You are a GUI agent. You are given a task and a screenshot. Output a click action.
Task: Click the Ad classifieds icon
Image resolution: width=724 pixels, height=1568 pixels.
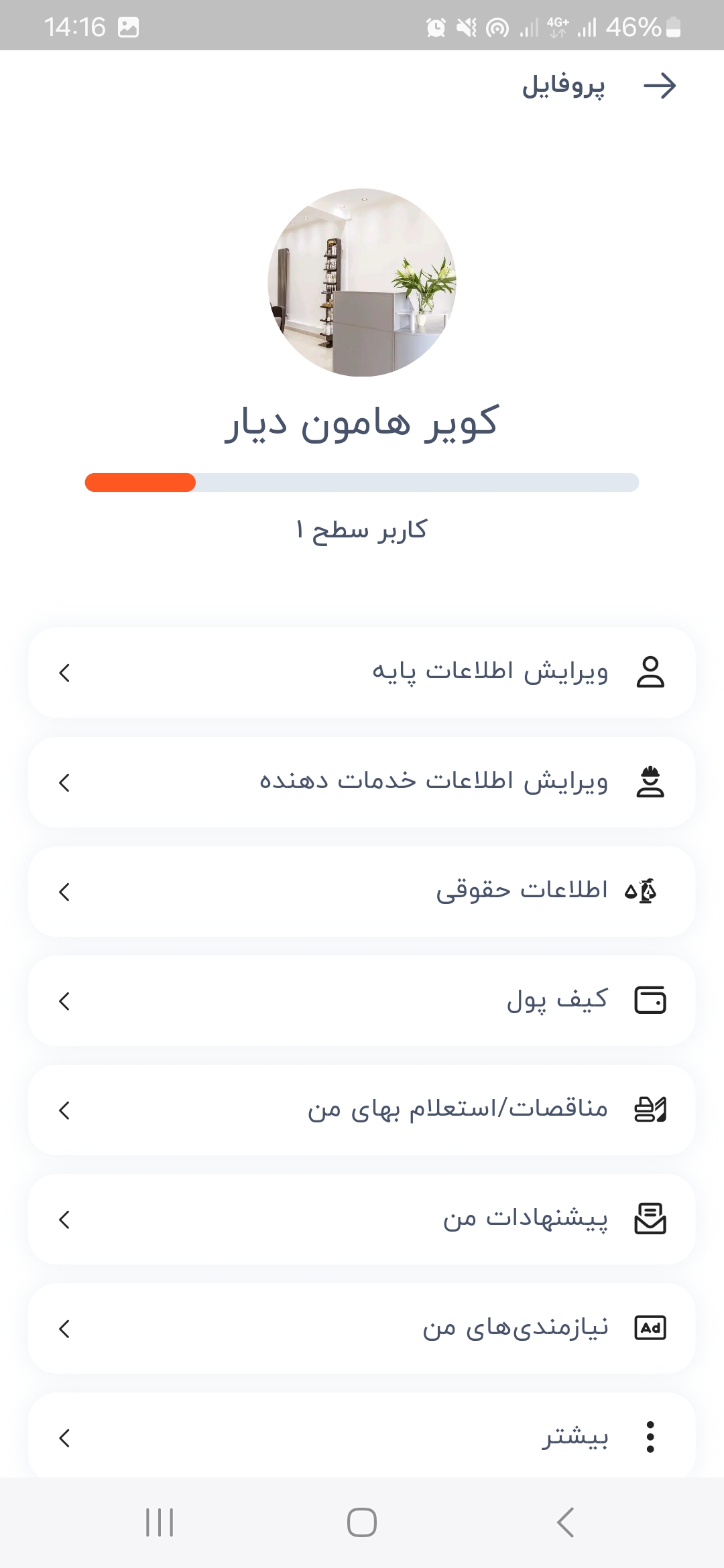tap(650, 1328)
